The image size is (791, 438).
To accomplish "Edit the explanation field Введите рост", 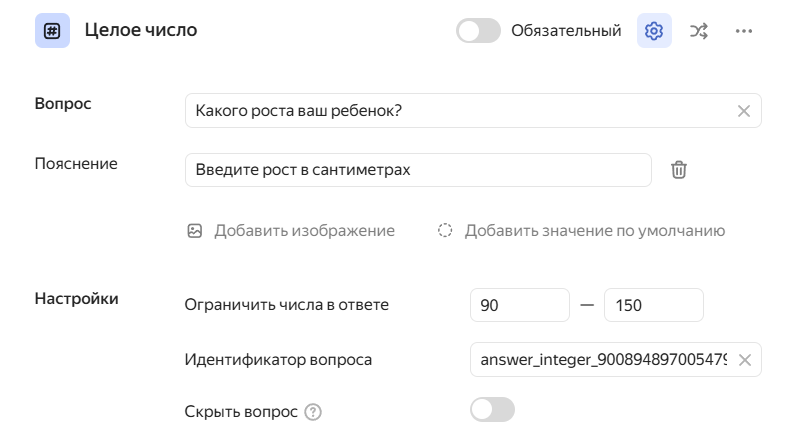I will [418, 170].
